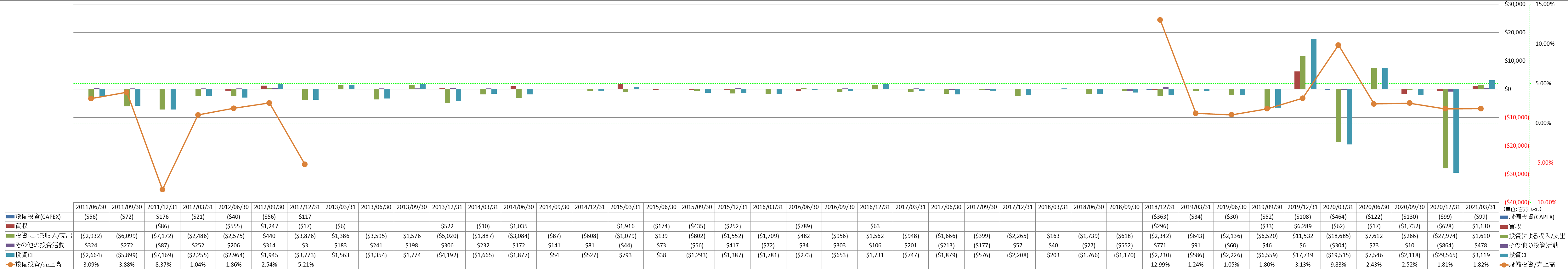Viewport: 1568px width, 270px height.
Task: Select the $1,916 acquisition cell
Action: 626,226
